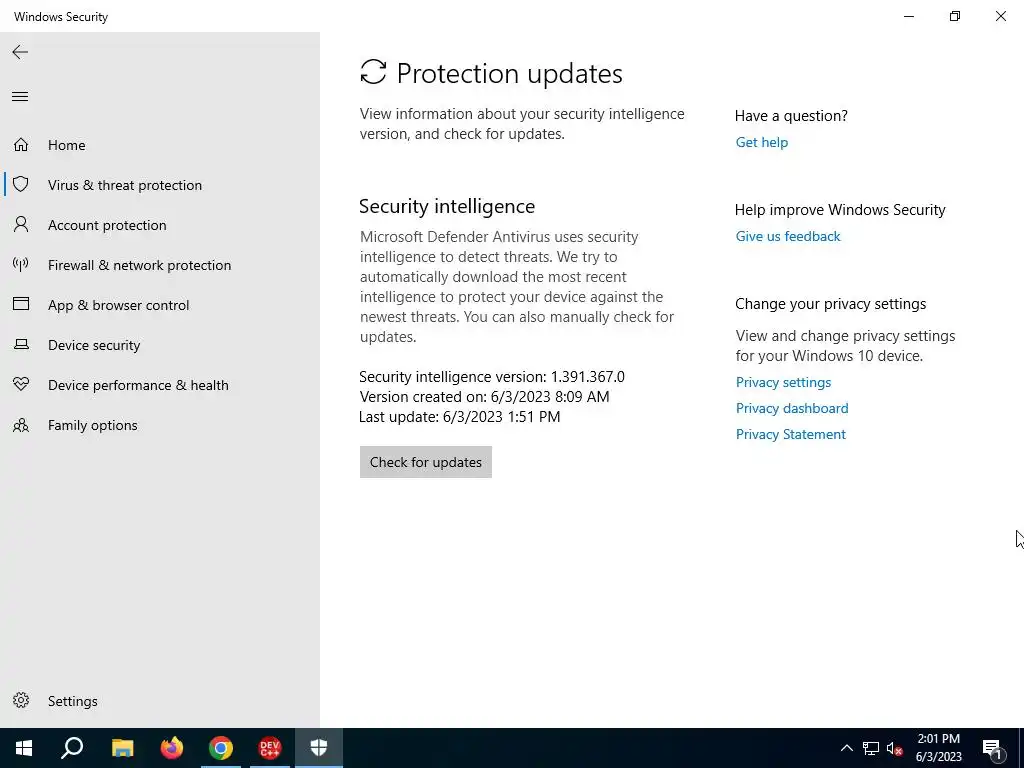The width and height of the screenshot is (1024, 768).
Task: Click the network tray icon
Action: point(871,748)
